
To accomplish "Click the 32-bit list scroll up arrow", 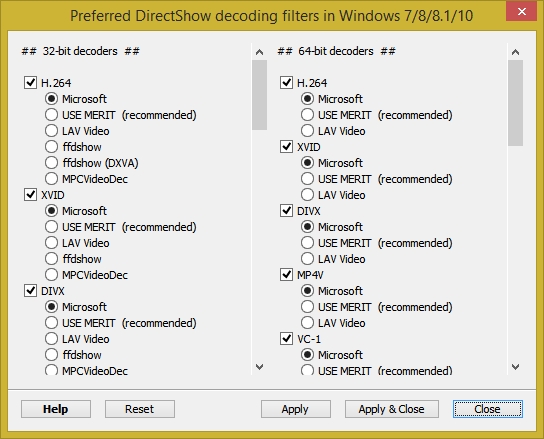I will pyautogui.click(x=259, y=52).
